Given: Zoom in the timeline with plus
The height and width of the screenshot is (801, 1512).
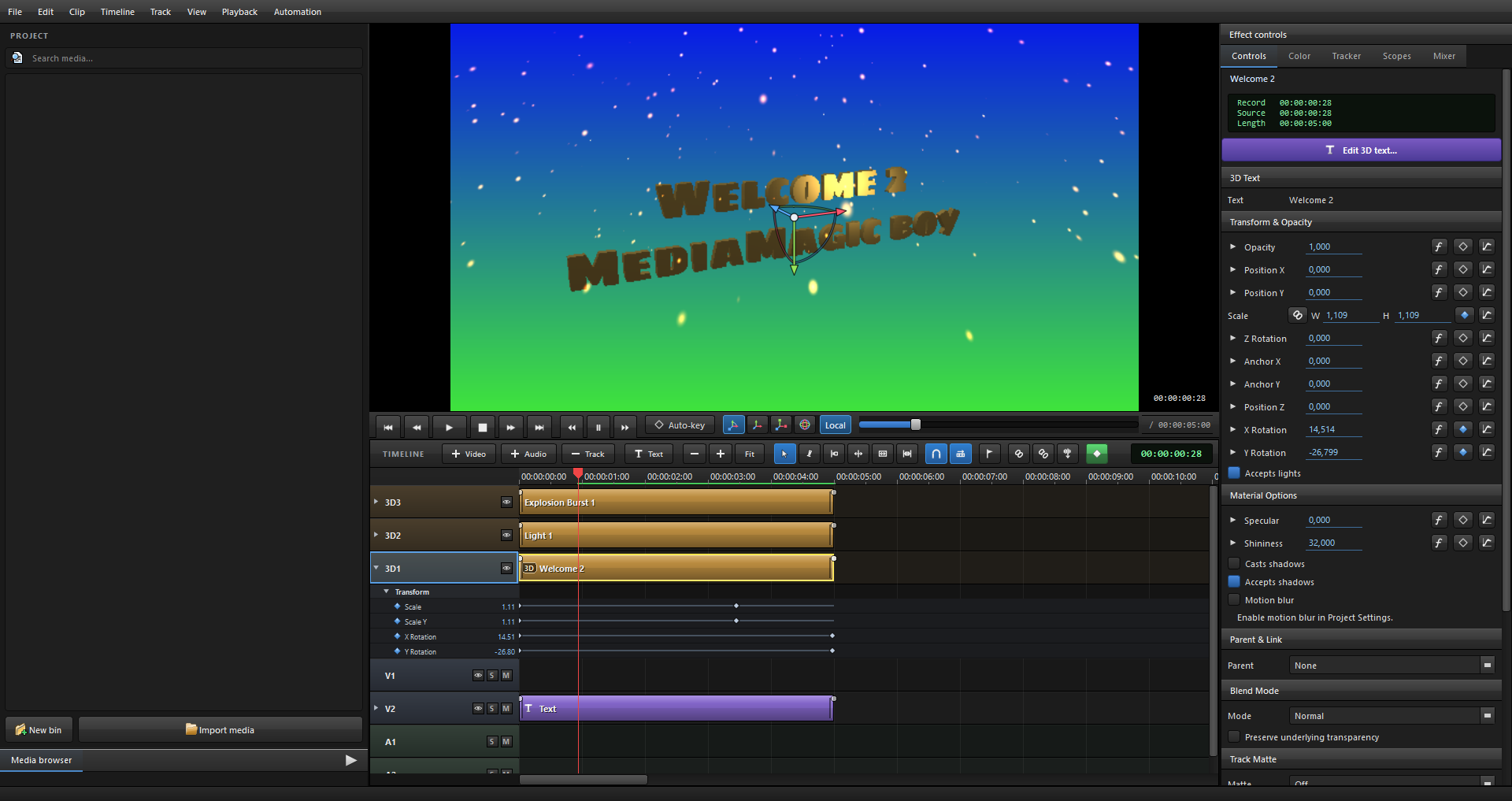Looking at the screenshot, I should [x=721, y=454].
